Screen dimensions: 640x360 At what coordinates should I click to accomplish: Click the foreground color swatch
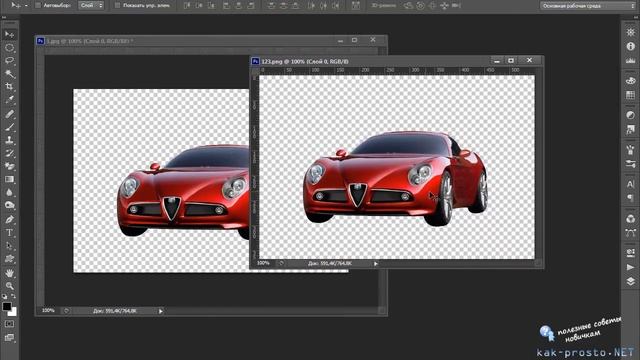tap(7, 307)
